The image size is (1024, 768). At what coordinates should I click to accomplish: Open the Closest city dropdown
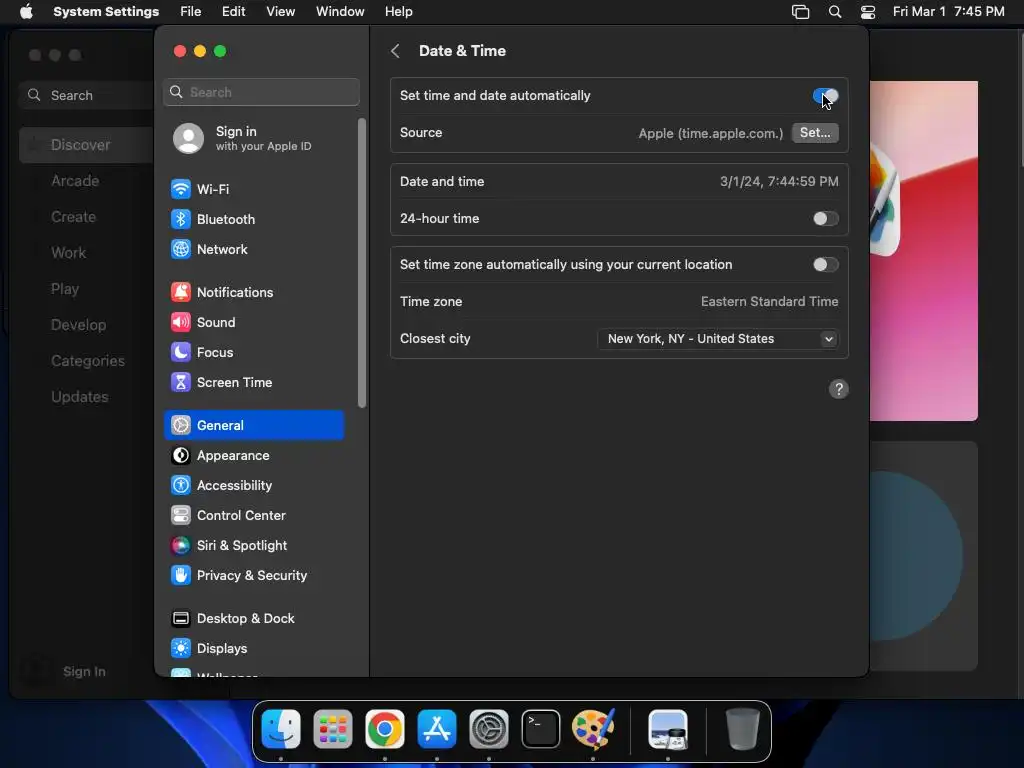[718, 339]
